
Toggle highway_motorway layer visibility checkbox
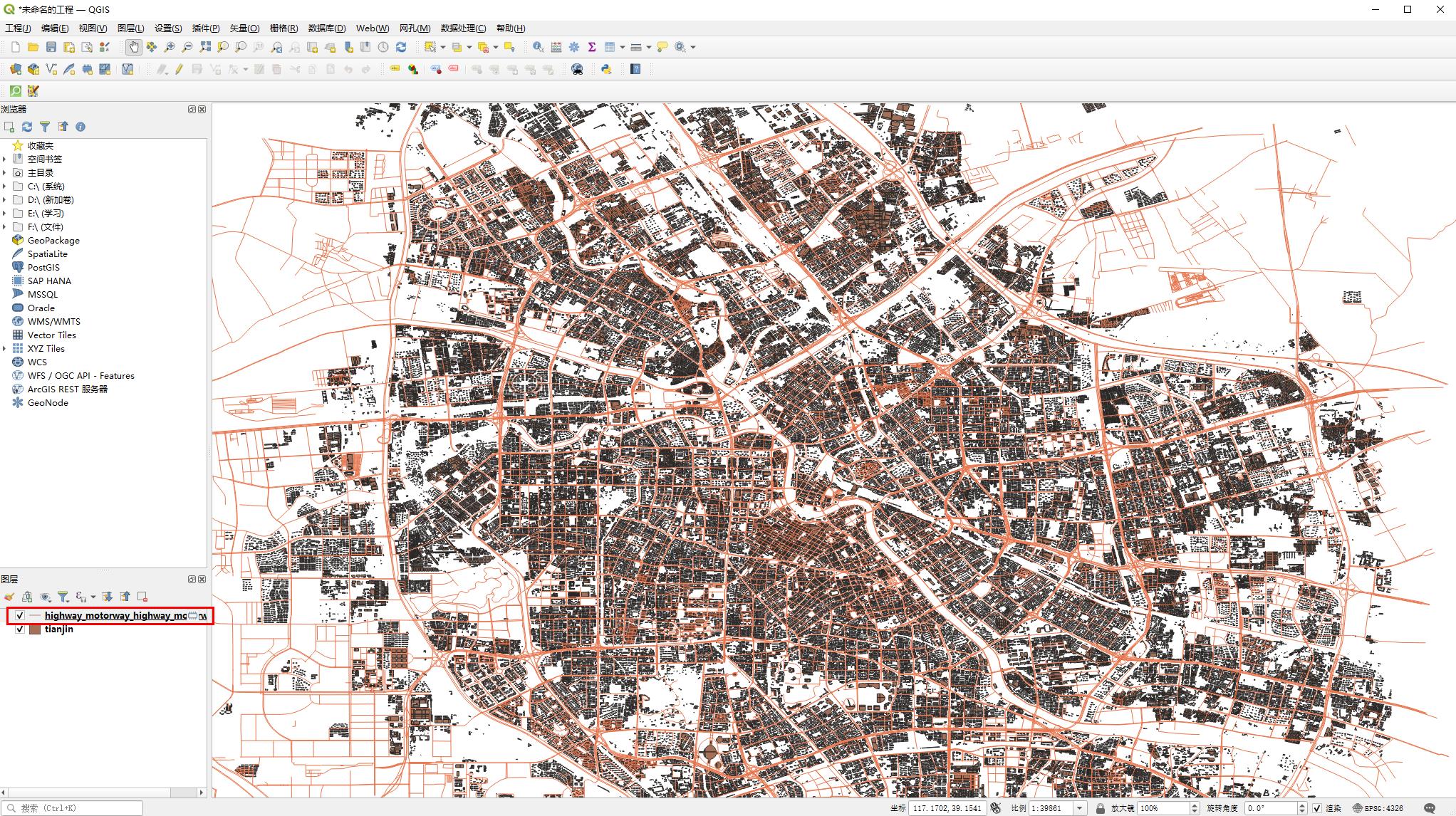click(x=20, y=616)
